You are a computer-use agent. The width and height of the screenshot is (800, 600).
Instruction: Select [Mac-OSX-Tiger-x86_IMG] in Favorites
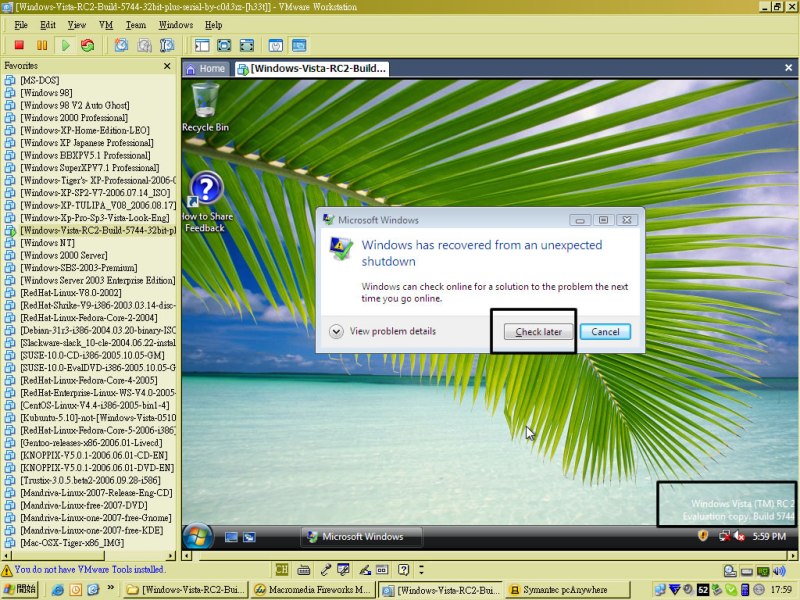pos(72,543)
